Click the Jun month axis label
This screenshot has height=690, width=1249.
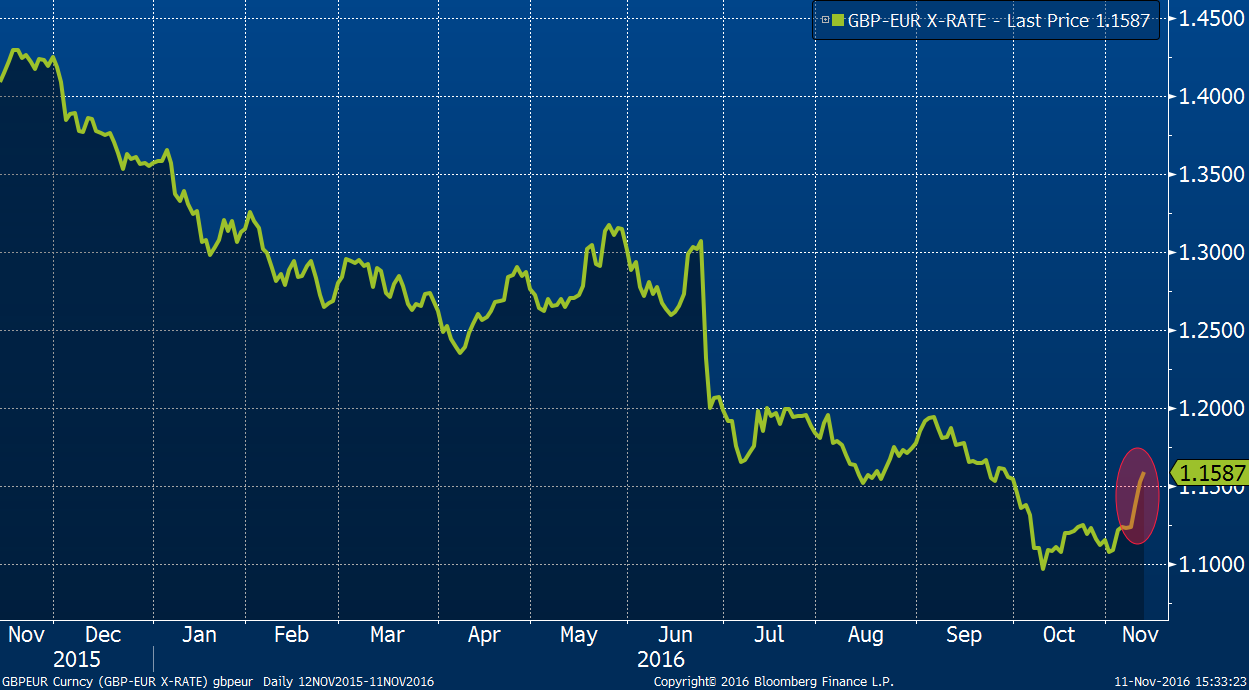tap(676, 635)
